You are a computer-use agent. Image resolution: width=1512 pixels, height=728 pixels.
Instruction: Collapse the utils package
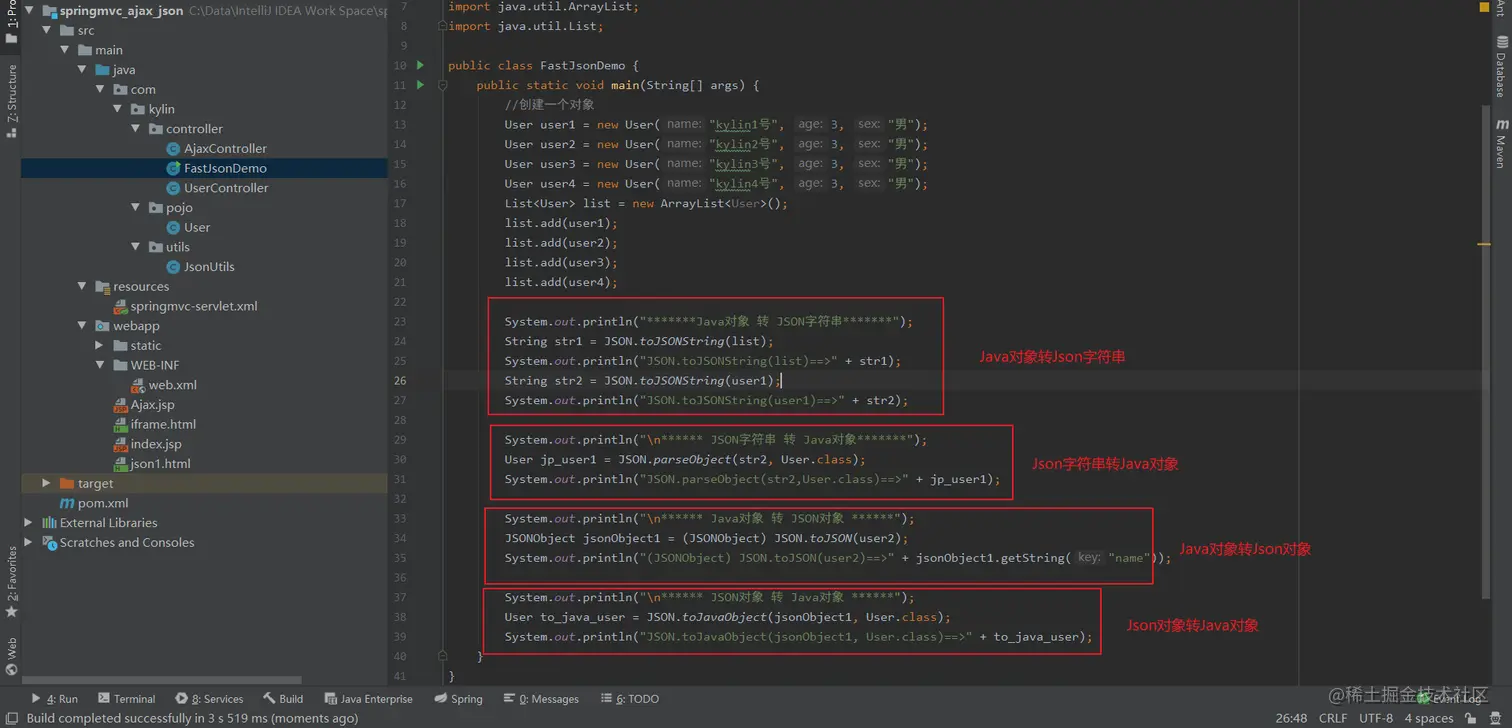click(x=136, y=247)
